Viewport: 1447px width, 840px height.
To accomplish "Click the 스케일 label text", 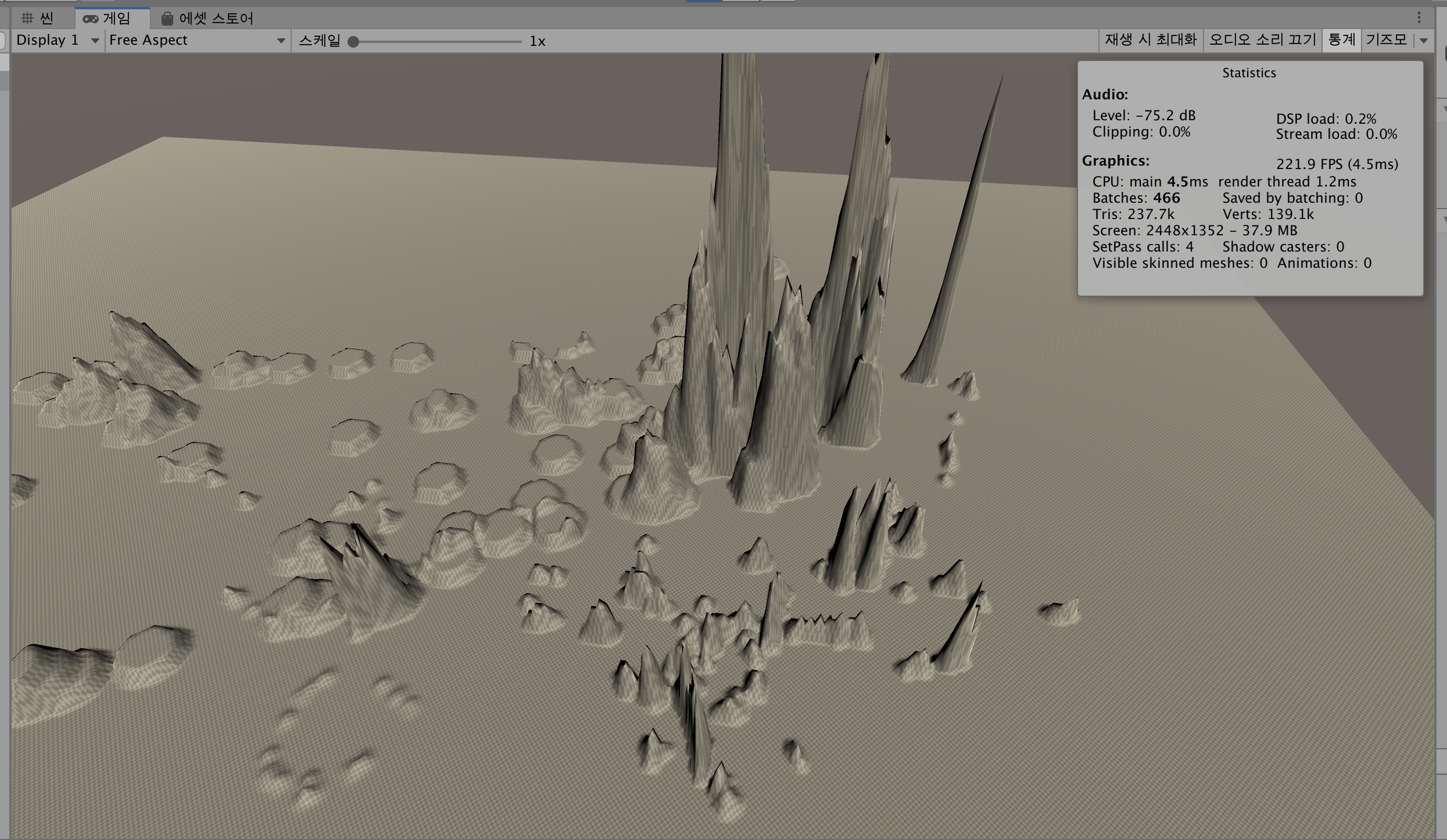I will coord(319,41).
